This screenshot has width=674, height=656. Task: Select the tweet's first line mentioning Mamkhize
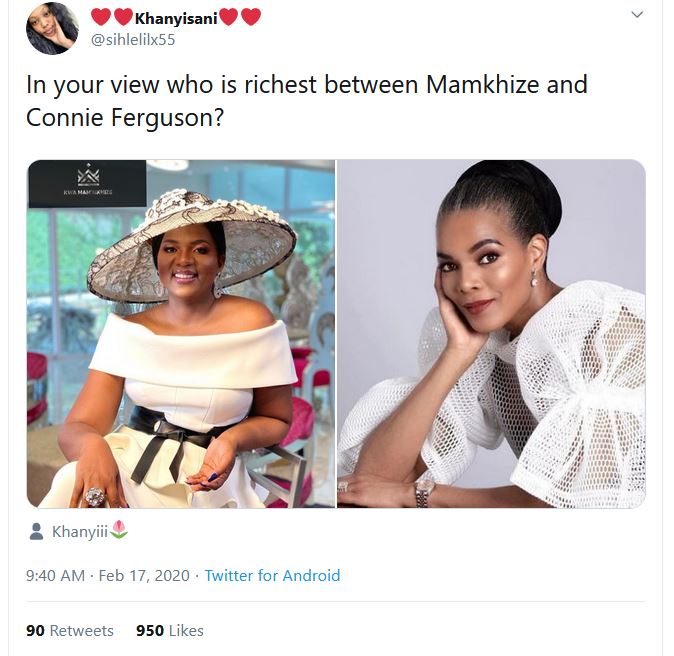pyautogui.click(x=307, y=85)
